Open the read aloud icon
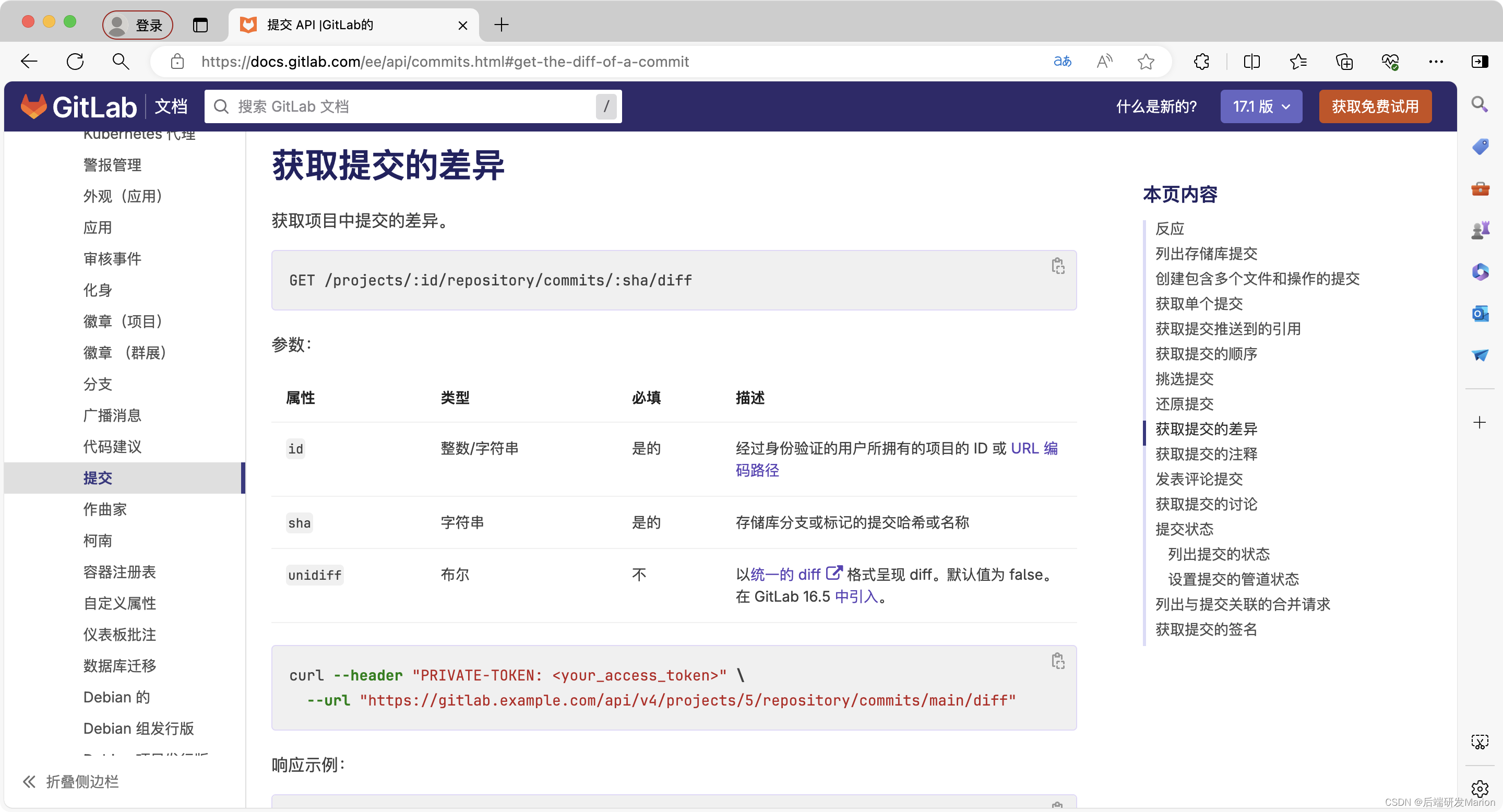Screen dimensions: 1503x812 click(1104, 61)
